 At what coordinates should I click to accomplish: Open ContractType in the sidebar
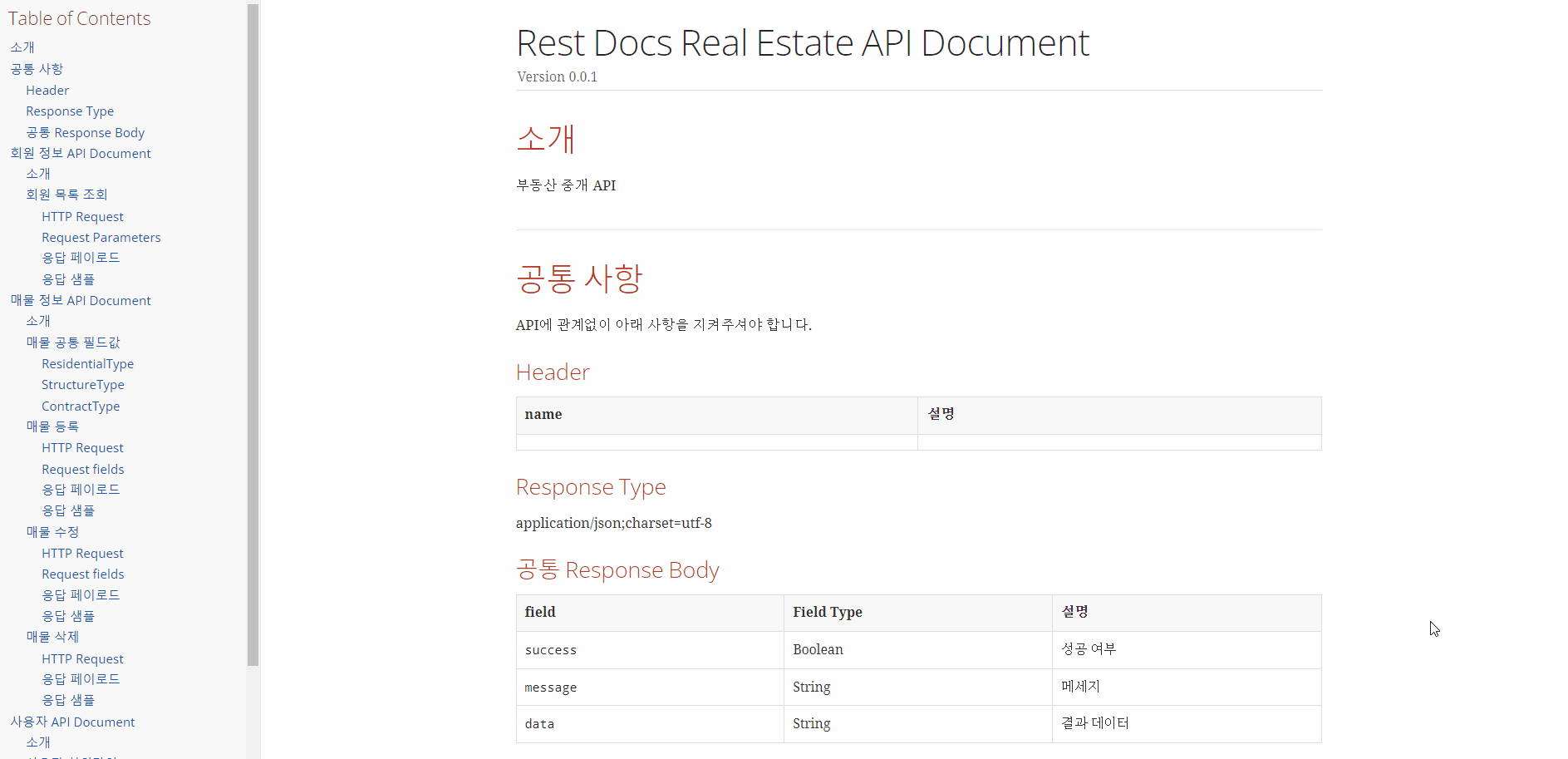point(81,406)
